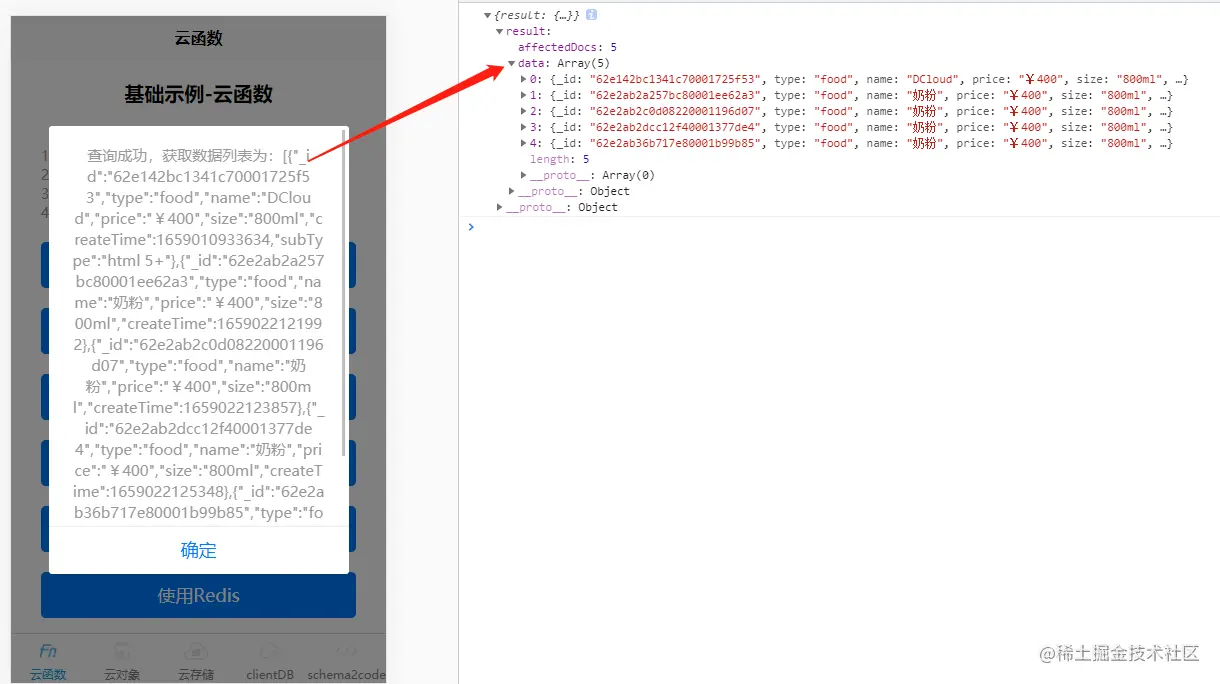Expand array item 1 with id 62e2ab2a257bc80001ee62a3
The image size is (1220, 684).
coord(525,95)
